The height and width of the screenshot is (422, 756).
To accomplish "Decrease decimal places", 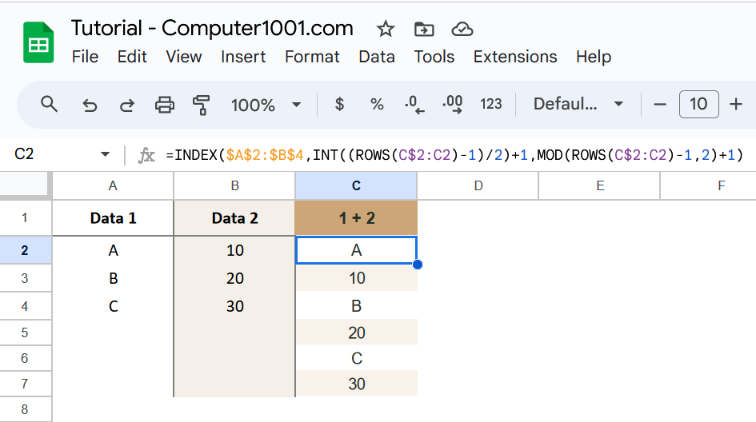I will click(x=414, y=104).
